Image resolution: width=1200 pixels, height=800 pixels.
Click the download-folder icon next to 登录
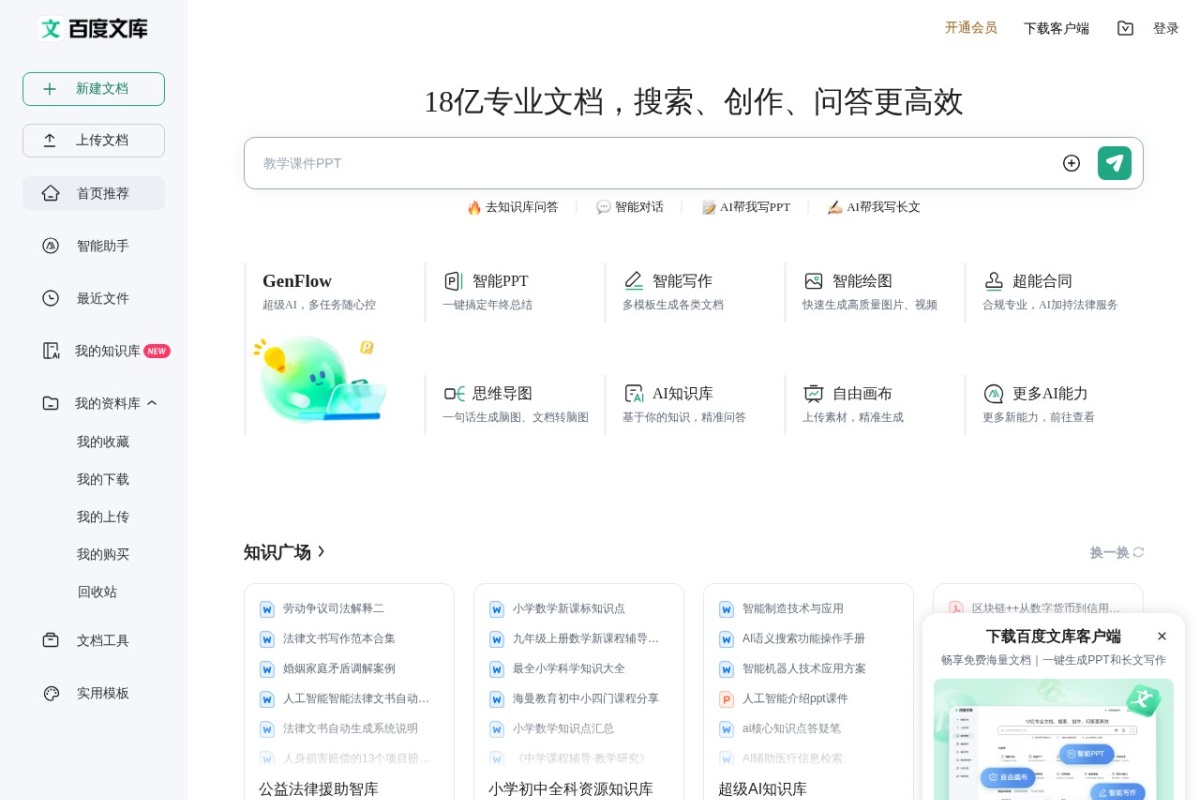pyautogui.click(x=1125, y=28)
